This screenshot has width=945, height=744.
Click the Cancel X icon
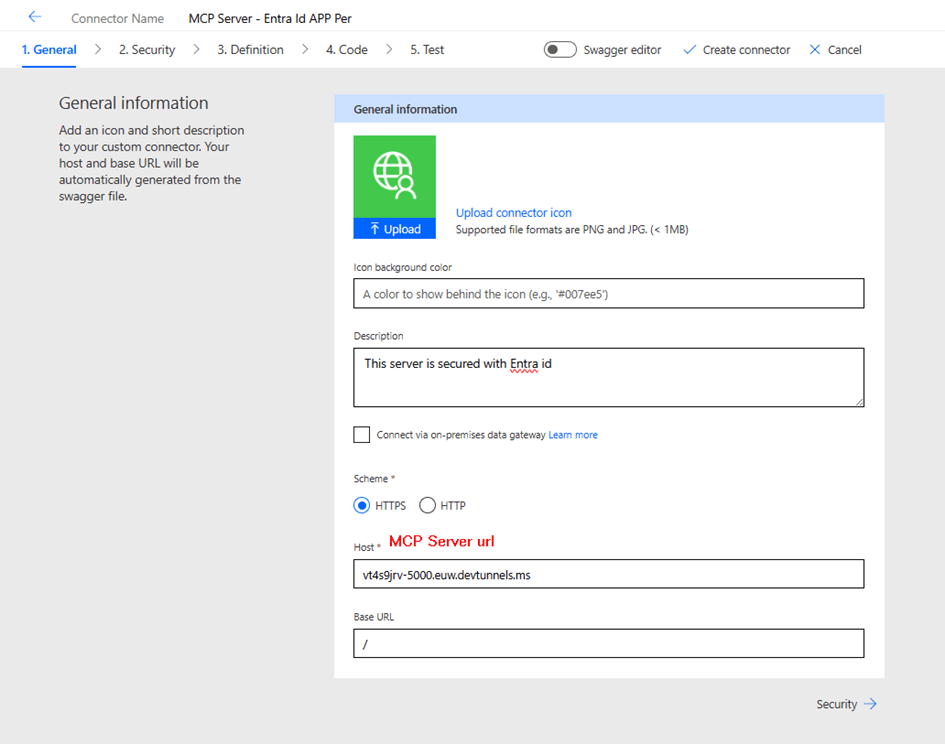[815, 50]
